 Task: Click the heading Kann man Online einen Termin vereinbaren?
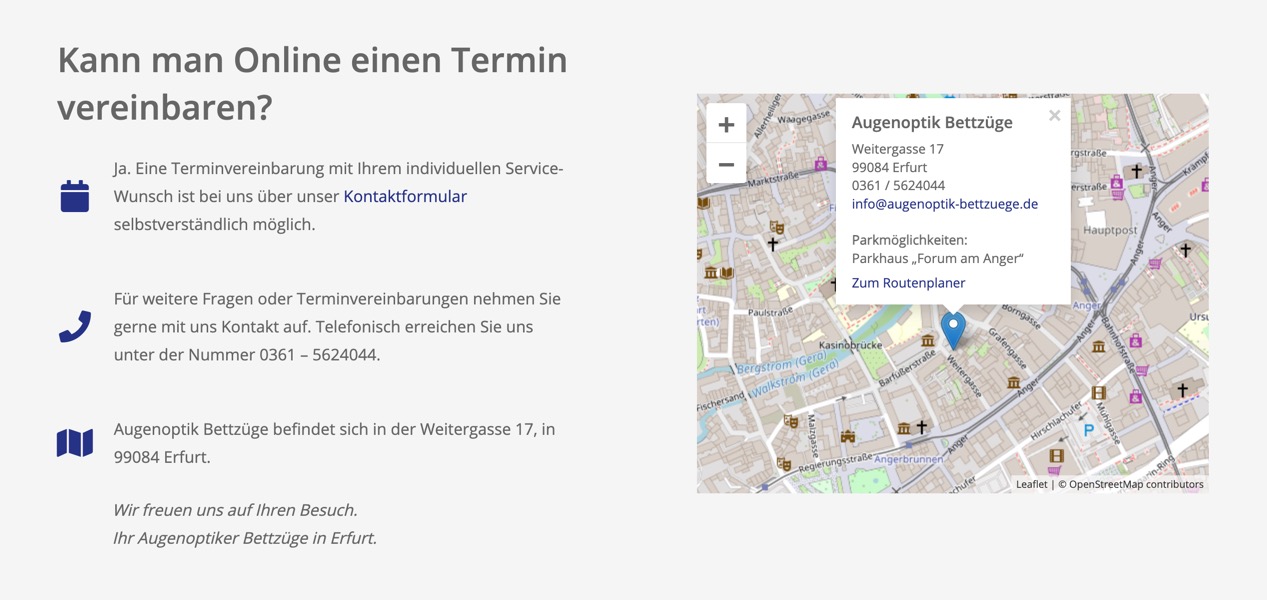312,83
